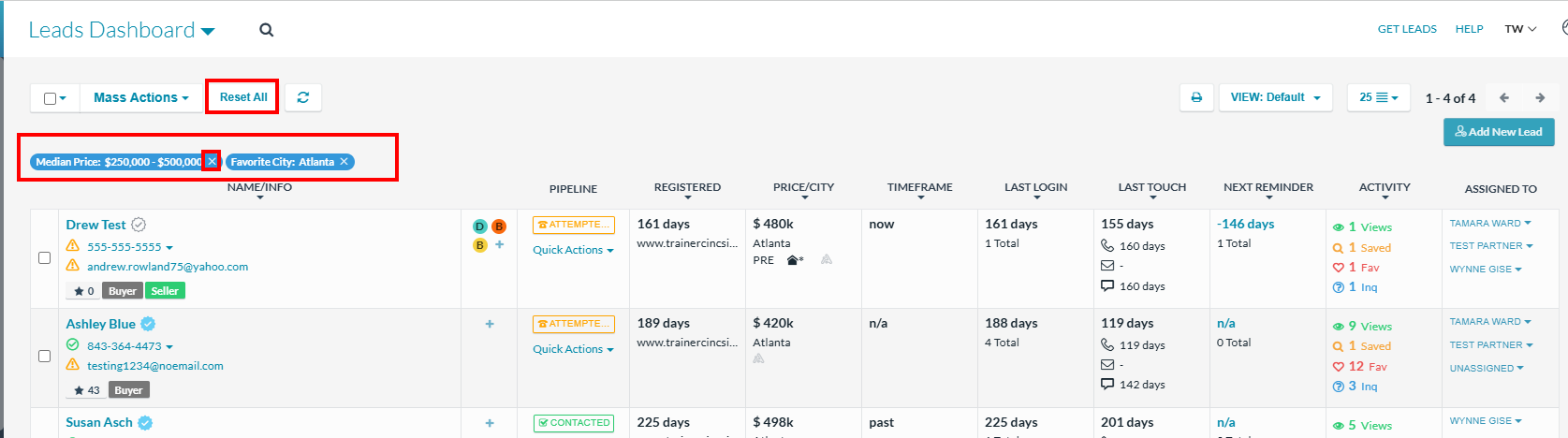Go to previous page arrow
This screenshot has height=438, width=1568.
coord(1504,97)
